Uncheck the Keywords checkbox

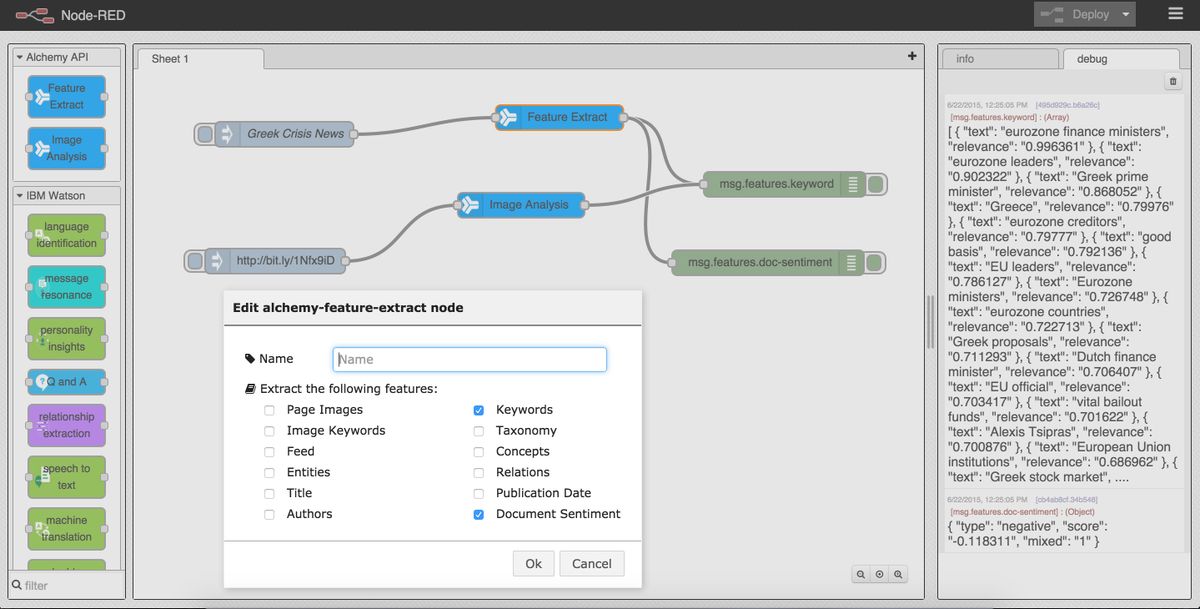[478, 410]
